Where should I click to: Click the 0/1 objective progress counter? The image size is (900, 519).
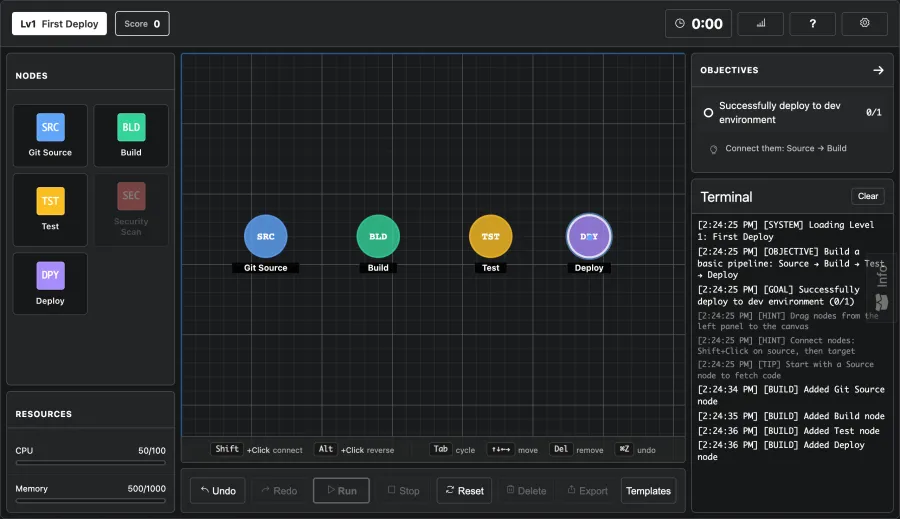(x=874, y=113)
